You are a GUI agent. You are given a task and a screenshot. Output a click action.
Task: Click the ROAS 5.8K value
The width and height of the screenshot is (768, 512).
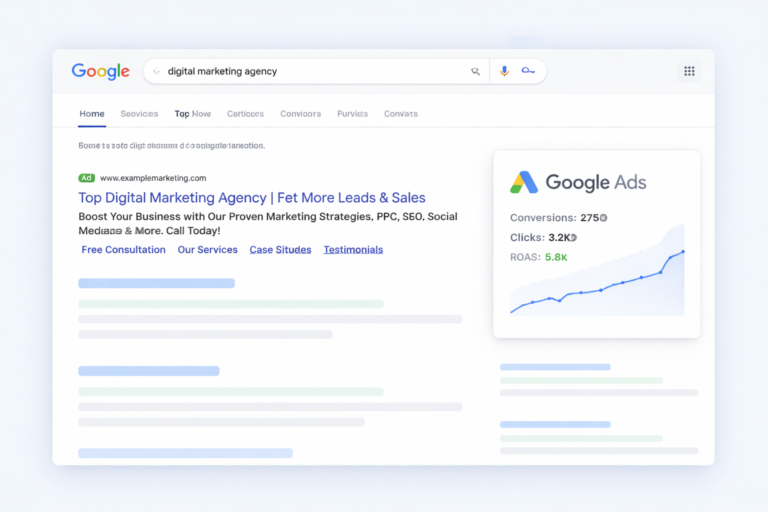coord(556,257)
